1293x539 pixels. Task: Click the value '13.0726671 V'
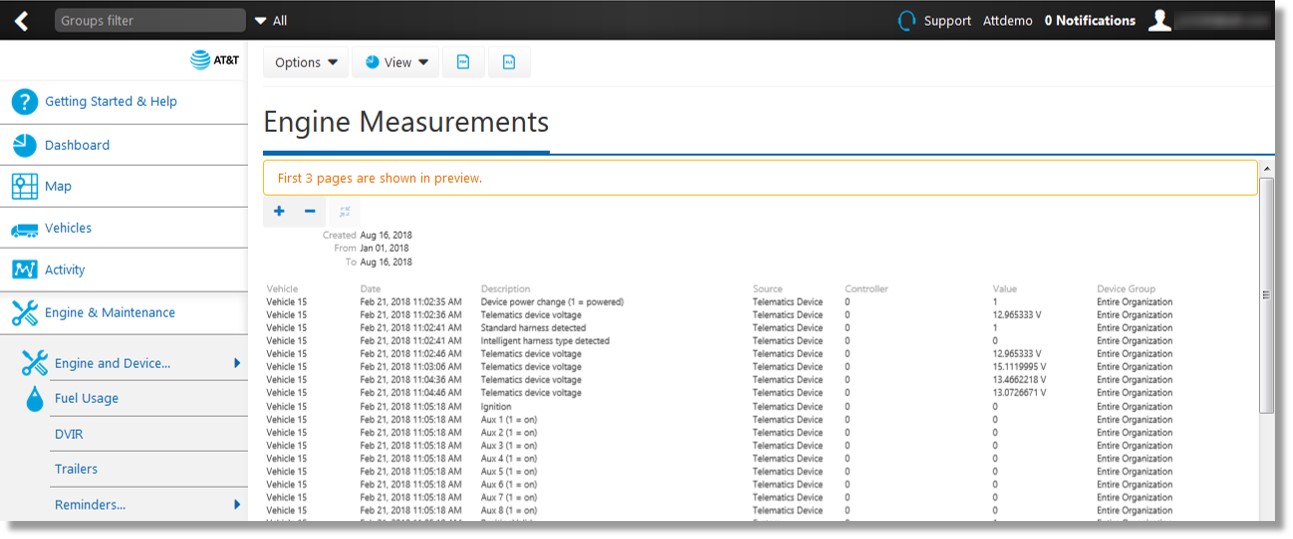click(x=1019, y=393)
